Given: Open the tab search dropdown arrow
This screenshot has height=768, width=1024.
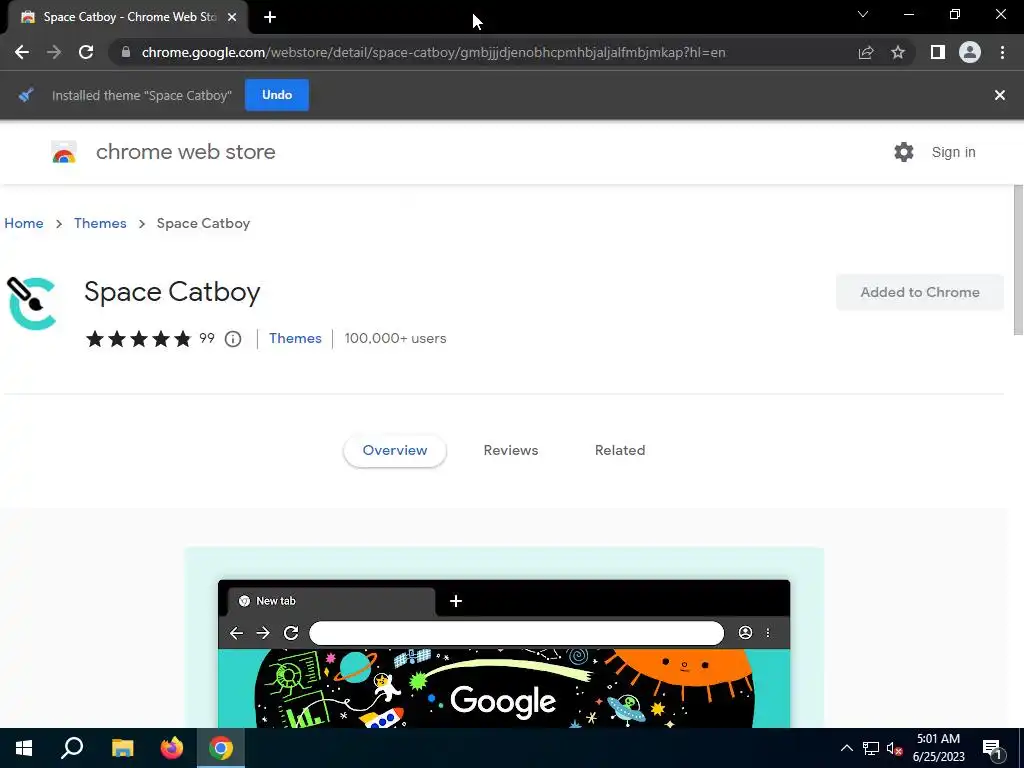Looking at the screenshot, I should point(863,14).
